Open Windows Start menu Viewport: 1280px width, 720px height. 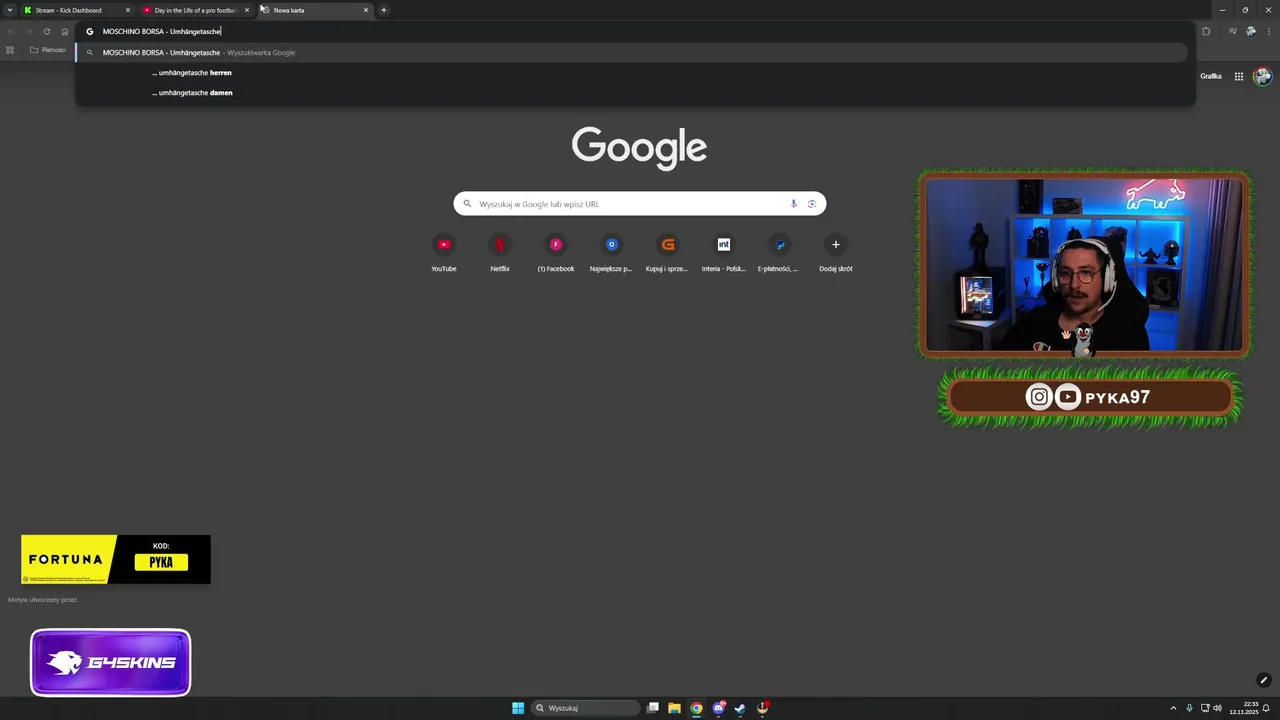518,708
